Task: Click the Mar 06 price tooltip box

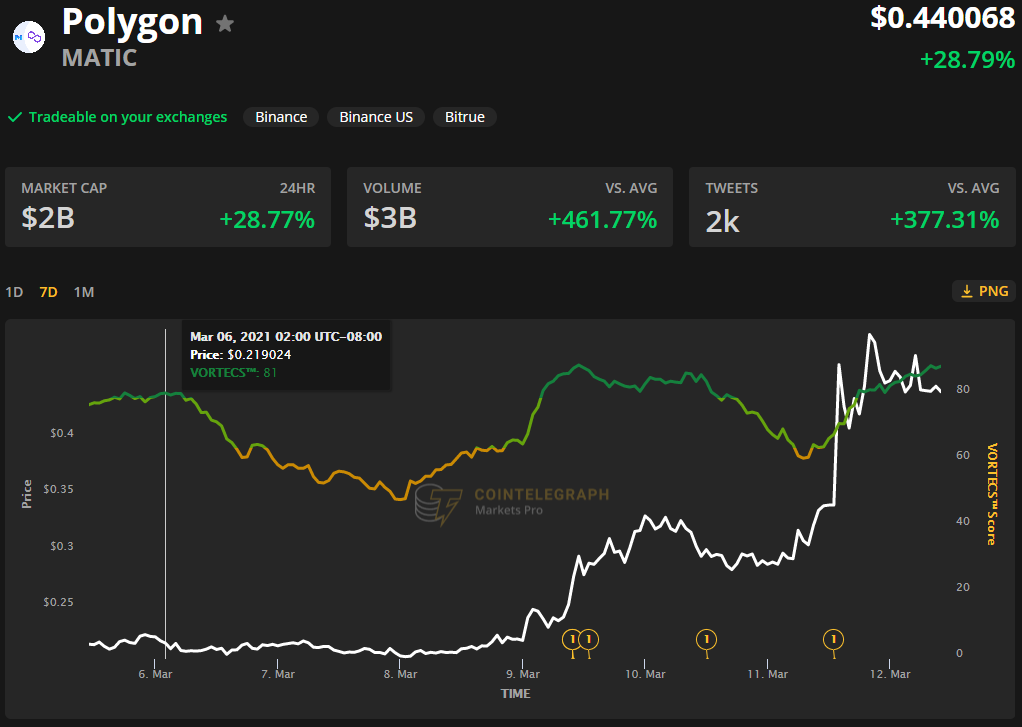Action: coord(286,355)
